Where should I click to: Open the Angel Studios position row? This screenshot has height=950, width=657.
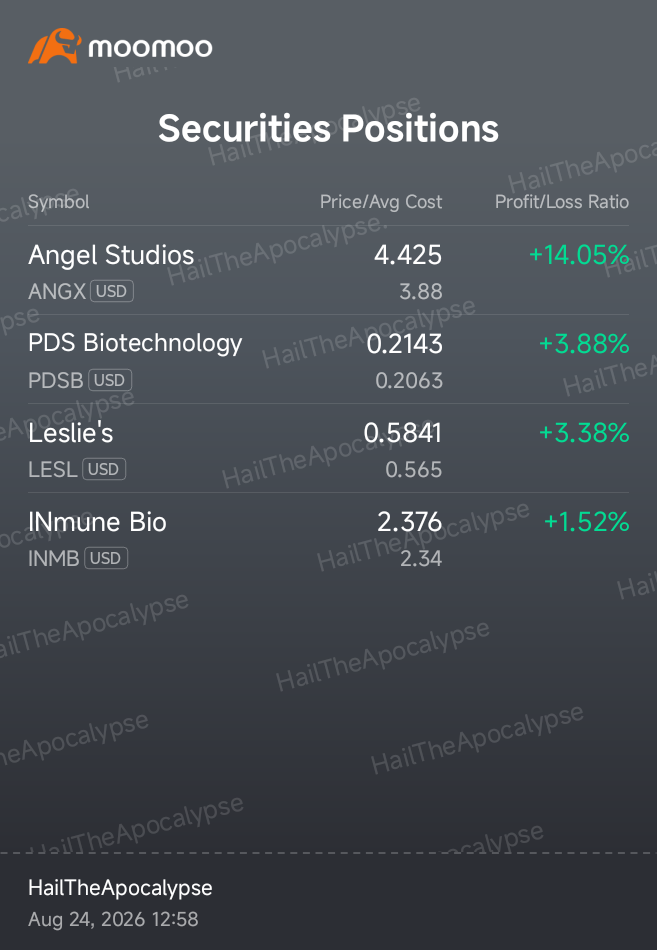point(328,271)
